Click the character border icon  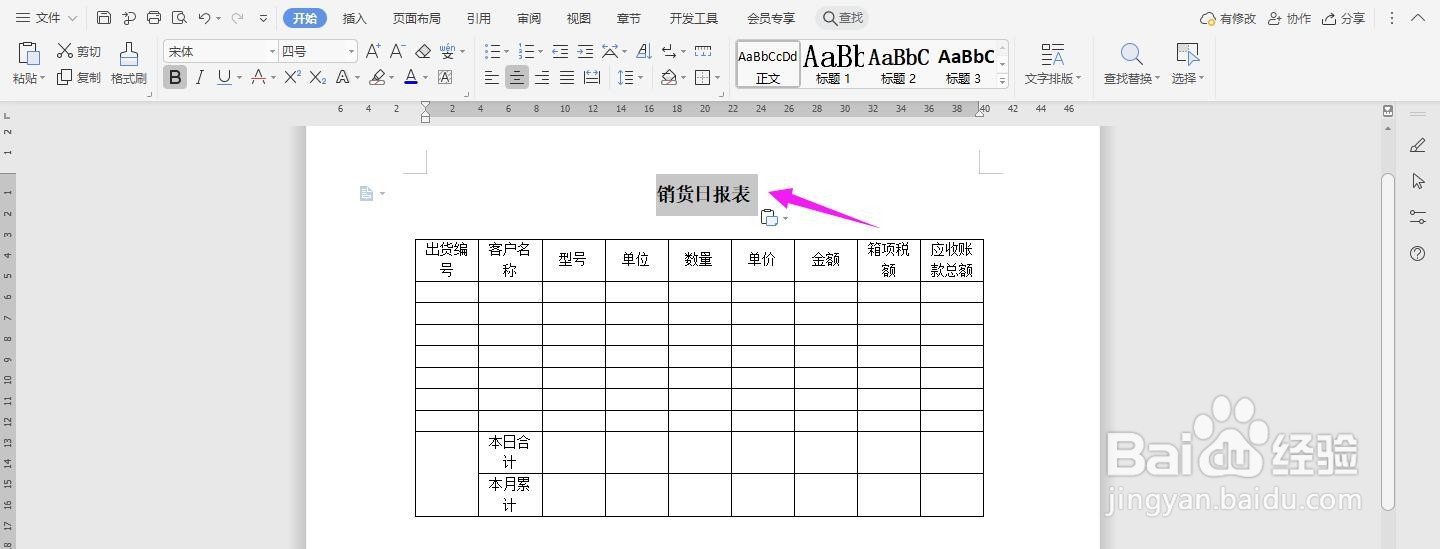tap(445, 77)
